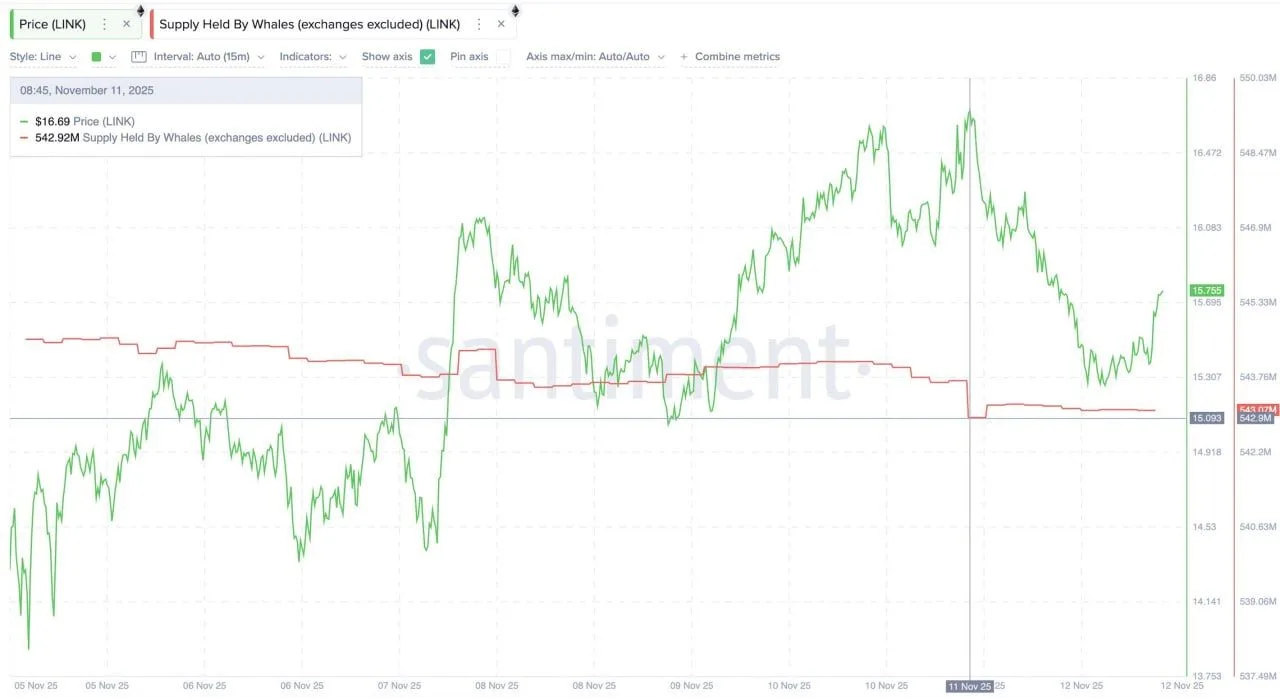This screenshot has height=698, width=1280.
Task: Open the Indicators dropdown
Action: 313,57
